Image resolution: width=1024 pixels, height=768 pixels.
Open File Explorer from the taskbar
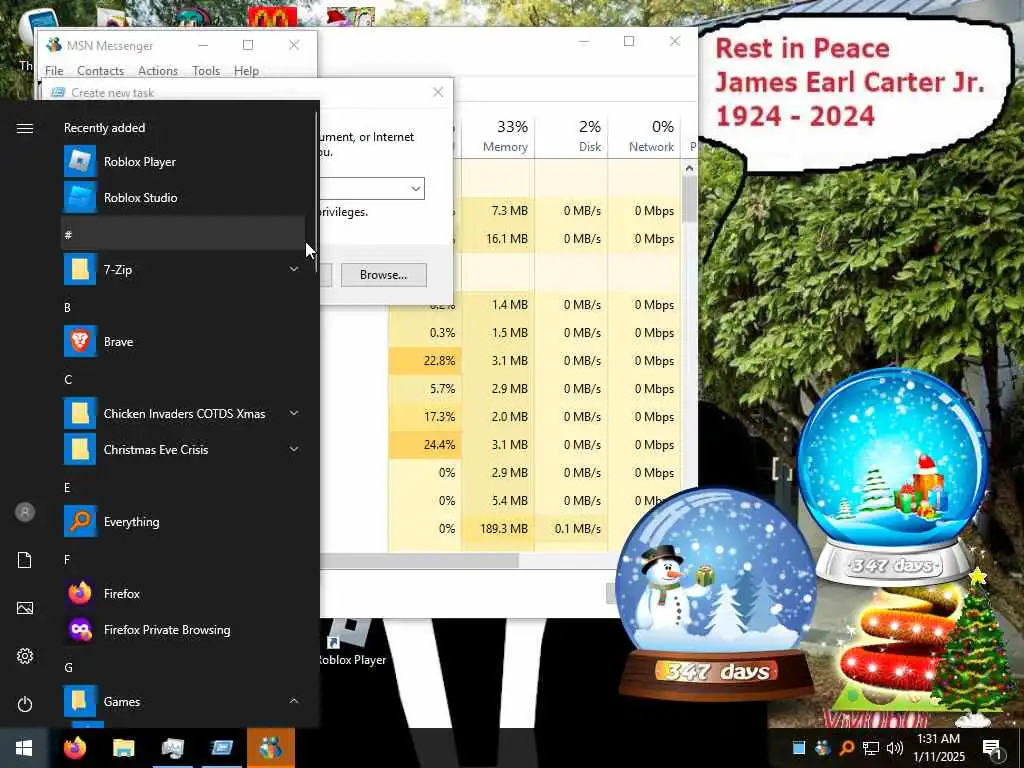123,748
